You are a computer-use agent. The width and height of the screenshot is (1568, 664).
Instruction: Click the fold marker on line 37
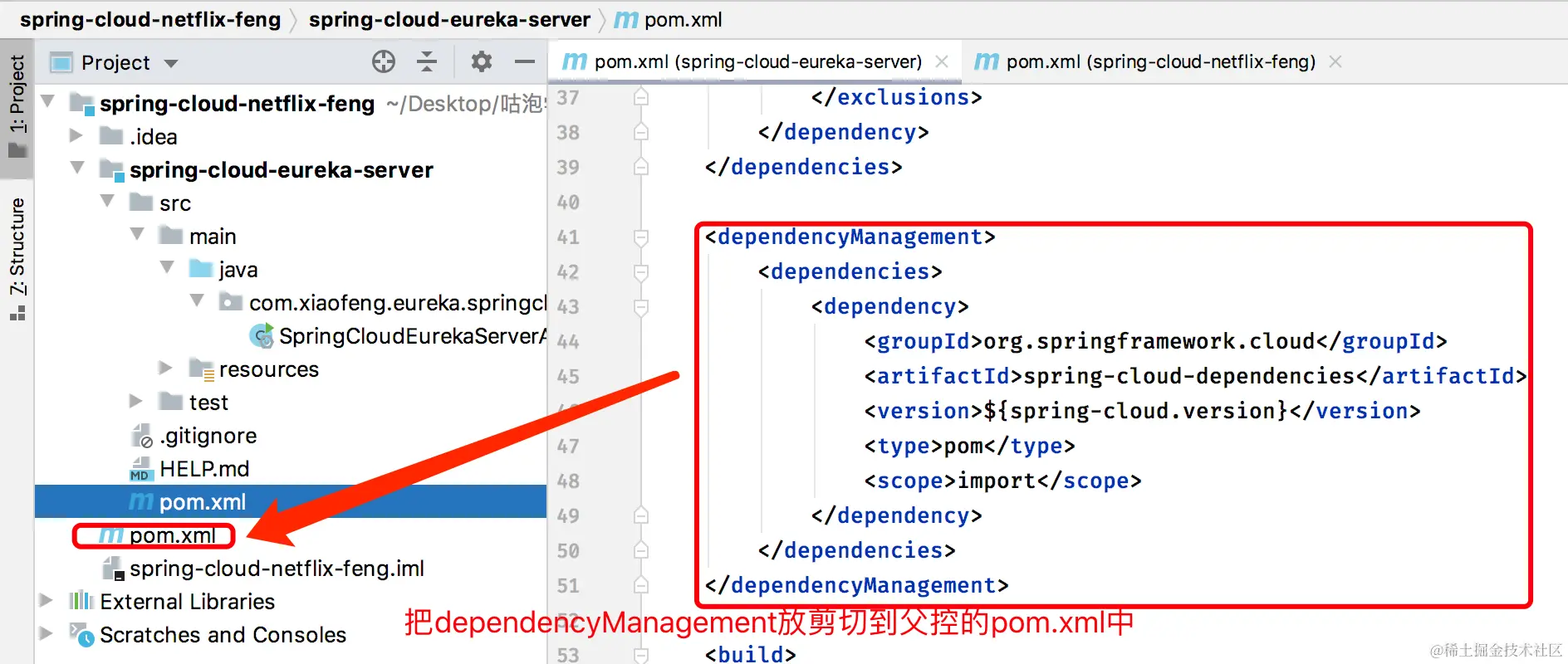(x=640, y=97)
